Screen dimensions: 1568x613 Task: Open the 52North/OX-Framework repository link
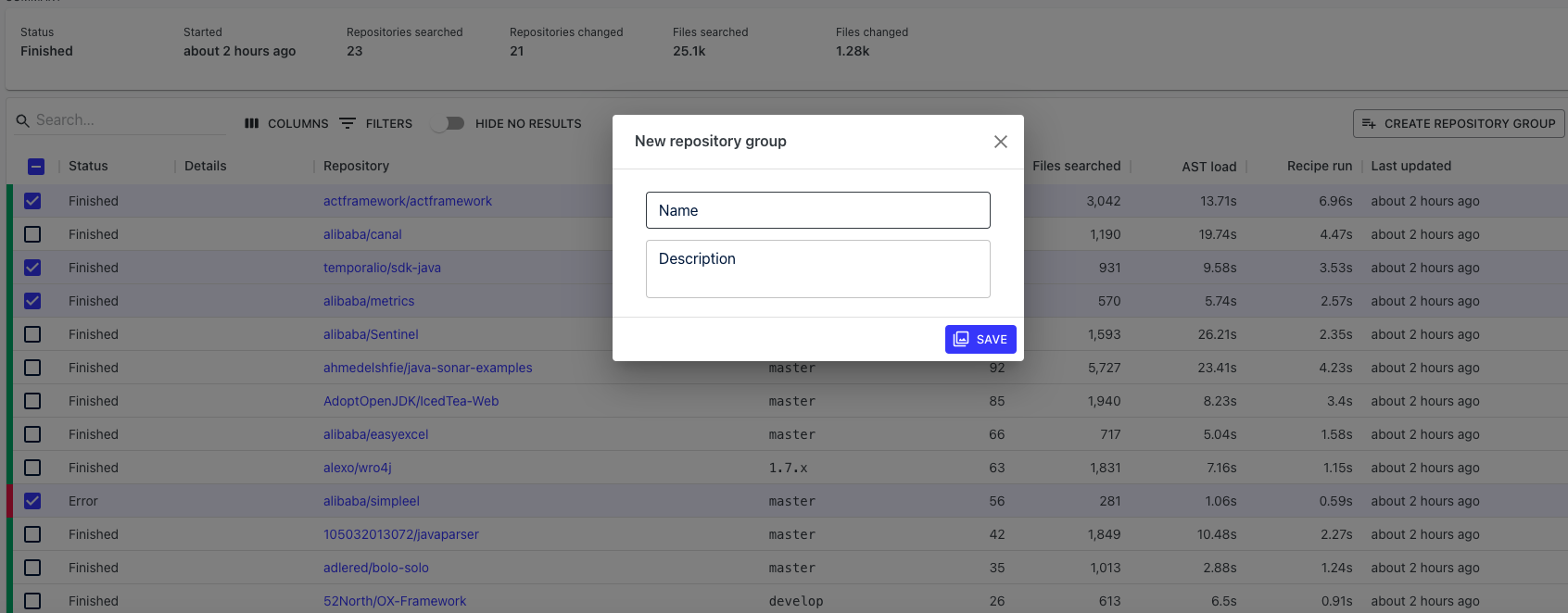tap(395, 601)
